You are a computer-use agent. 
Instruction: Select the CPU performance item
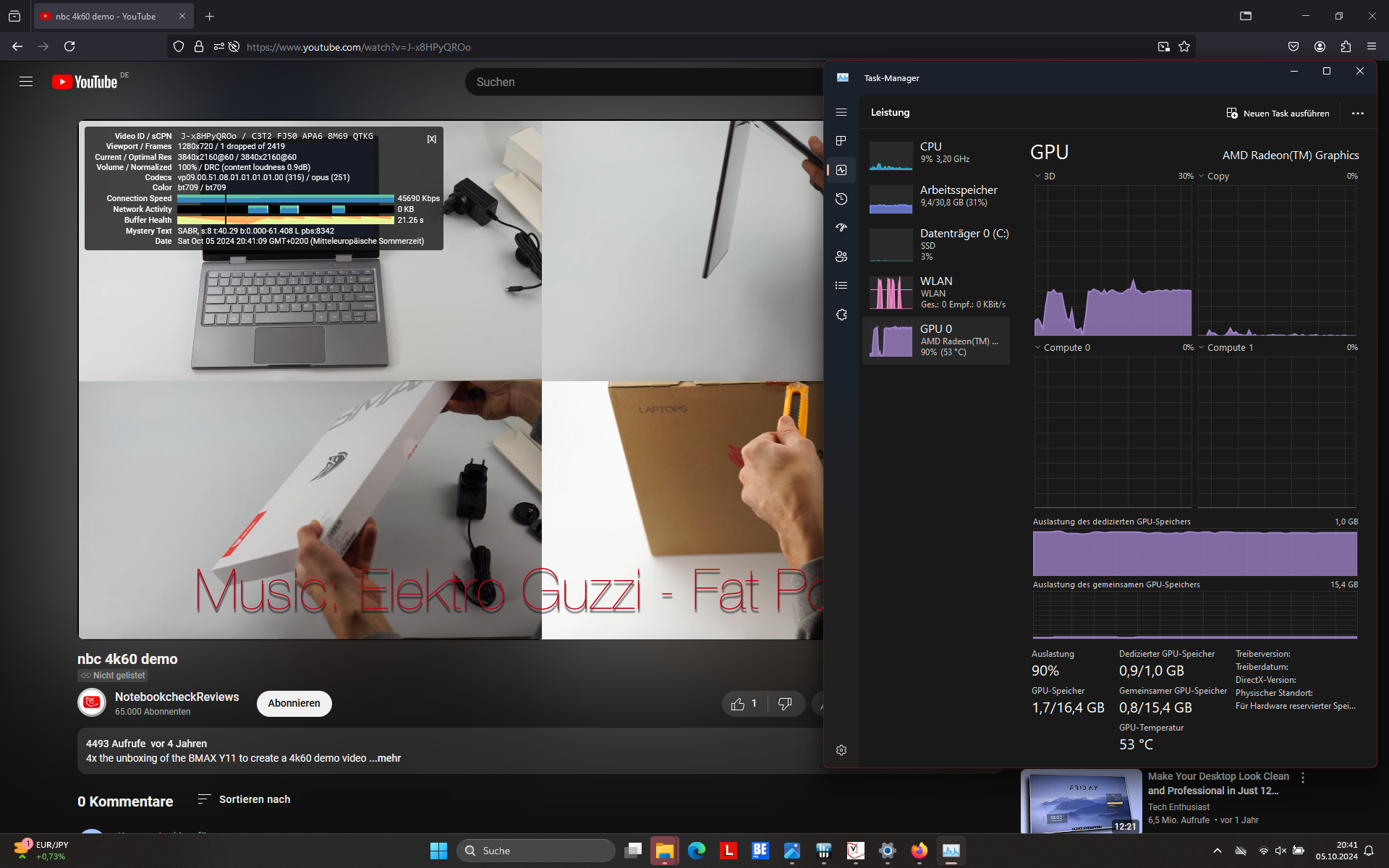[937, 153]
